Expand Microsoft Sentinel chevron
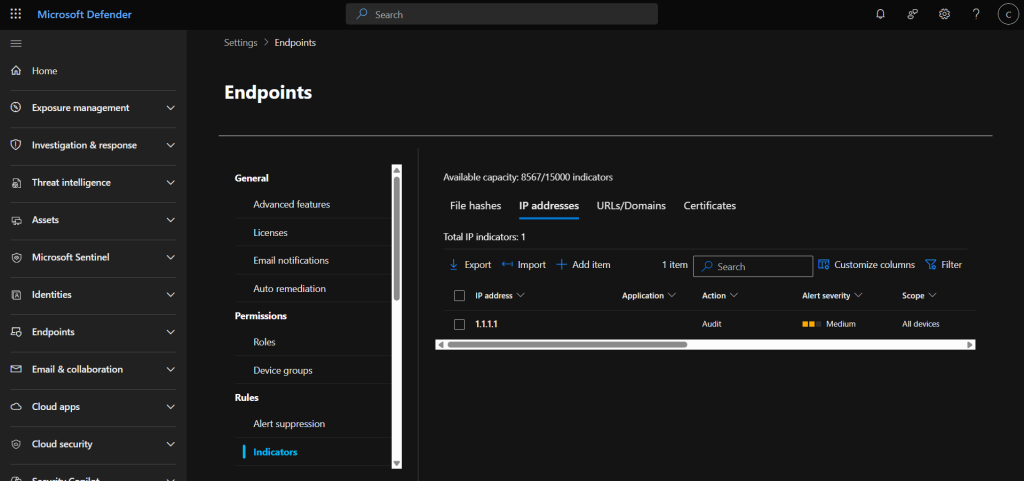The height and width of the screenshot is (481, 1024). pyautogui.click(x=170, y=257)
